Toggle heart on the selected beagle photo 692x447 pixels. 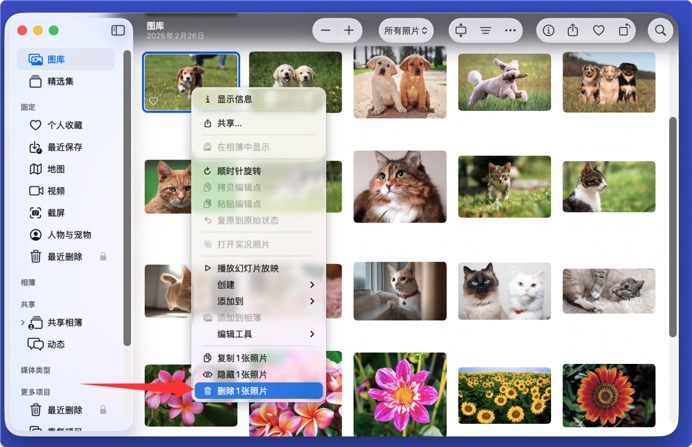153,101
